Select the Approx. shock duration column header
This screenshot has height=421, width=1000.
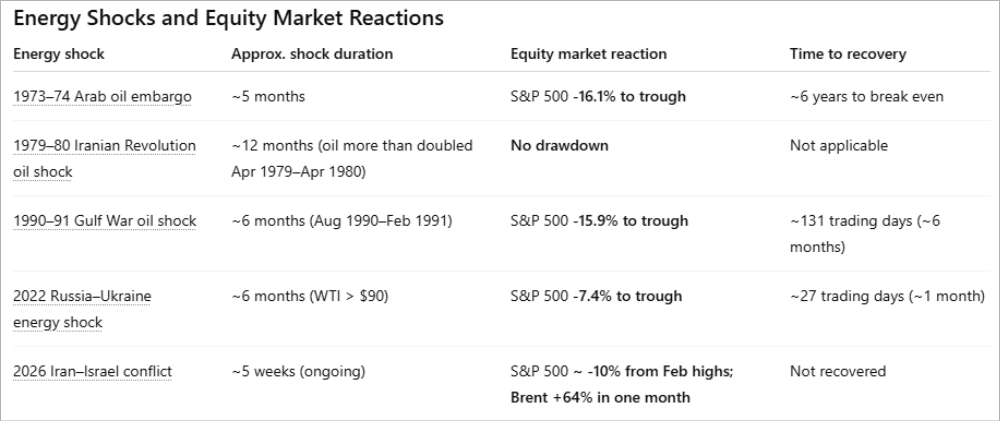pos(312,54)
